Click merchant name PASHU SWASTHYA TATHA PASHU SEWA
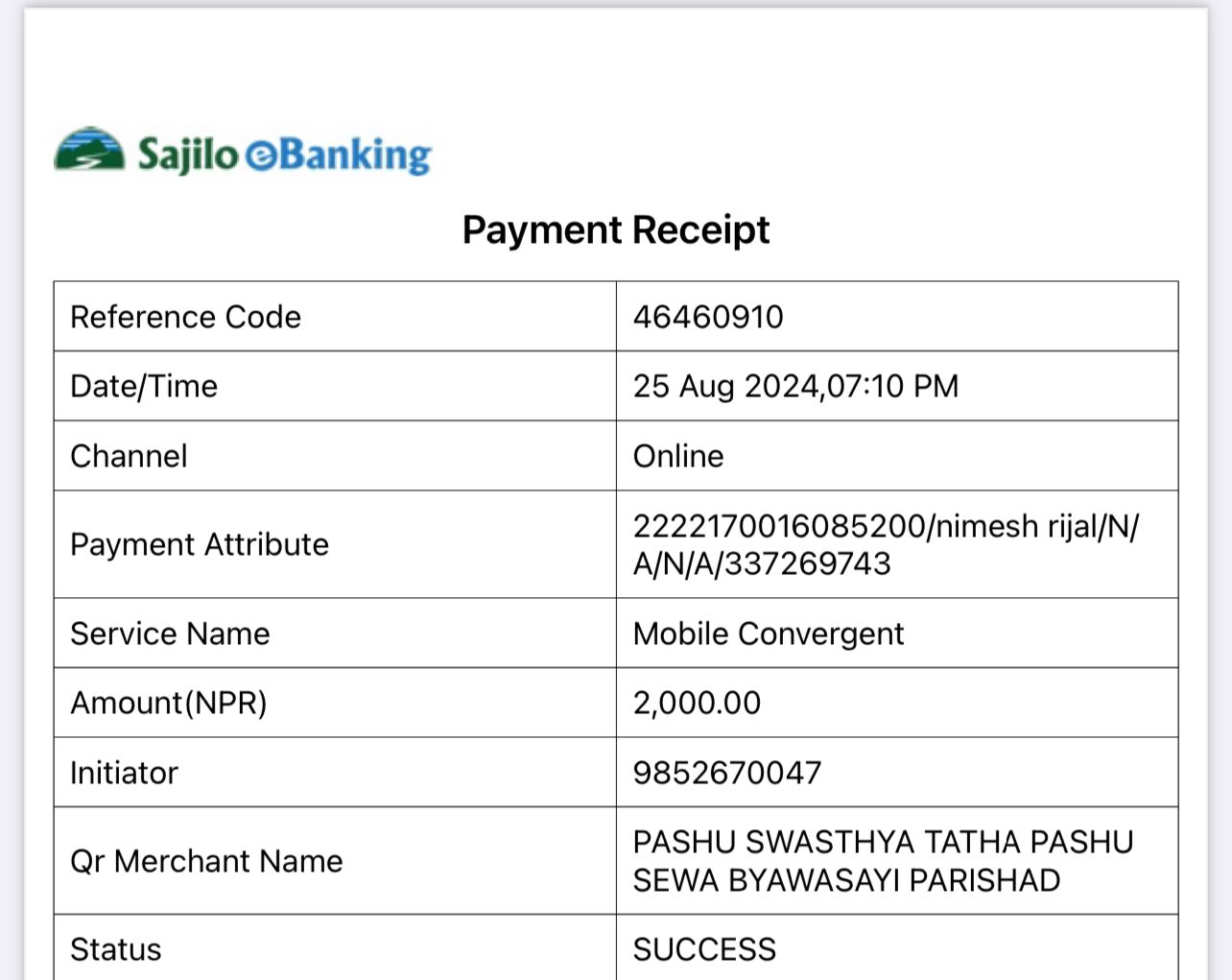 point(883,861)
